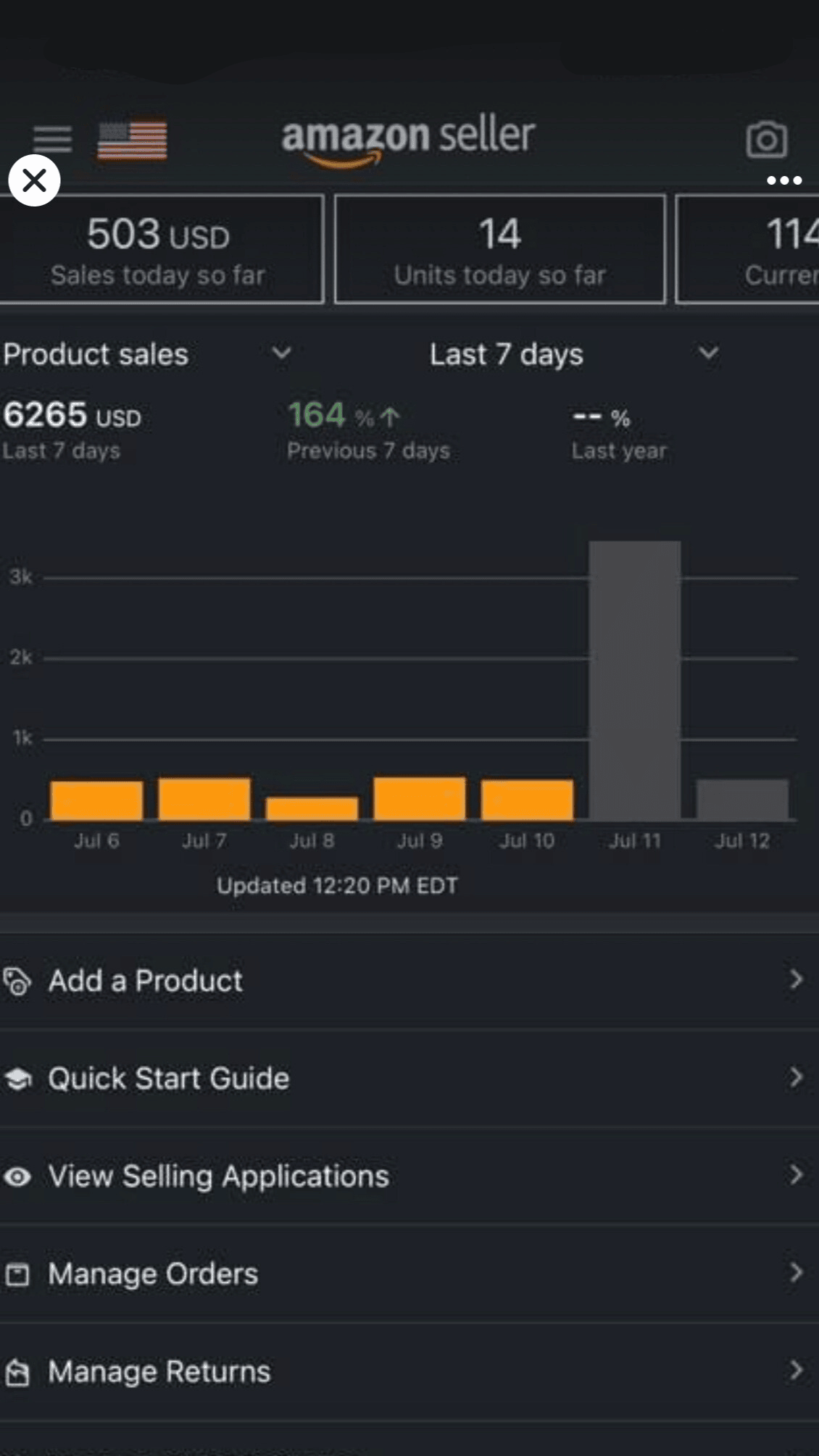Click the Add a Product tag icon
The image size is (819, 1456).
click(x=17, y=982)
